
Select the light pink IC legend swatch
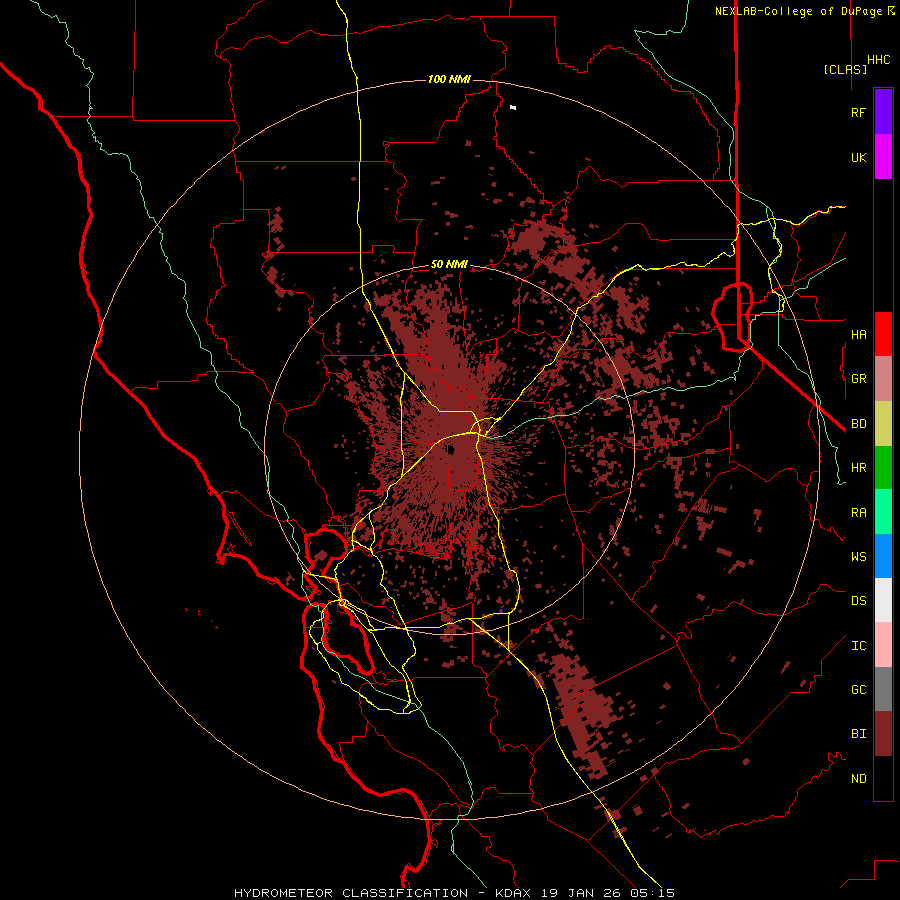tap(883, 645)
